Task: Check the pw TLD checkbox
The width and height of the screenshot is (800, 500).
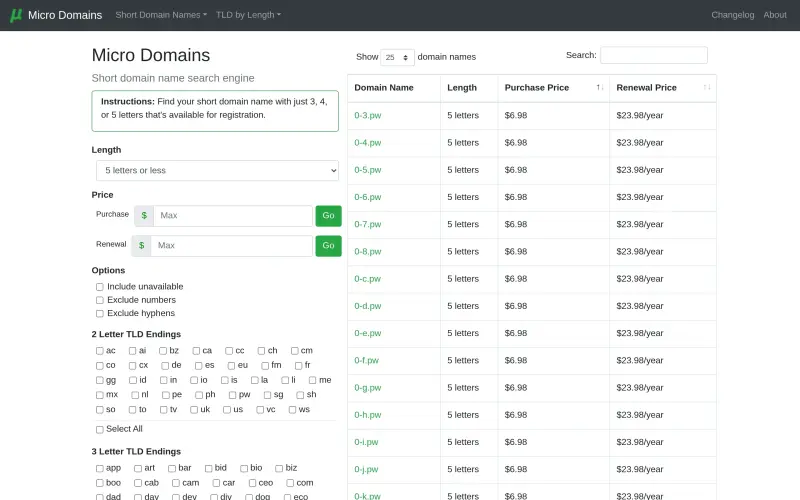Action: tap(233, 395)
